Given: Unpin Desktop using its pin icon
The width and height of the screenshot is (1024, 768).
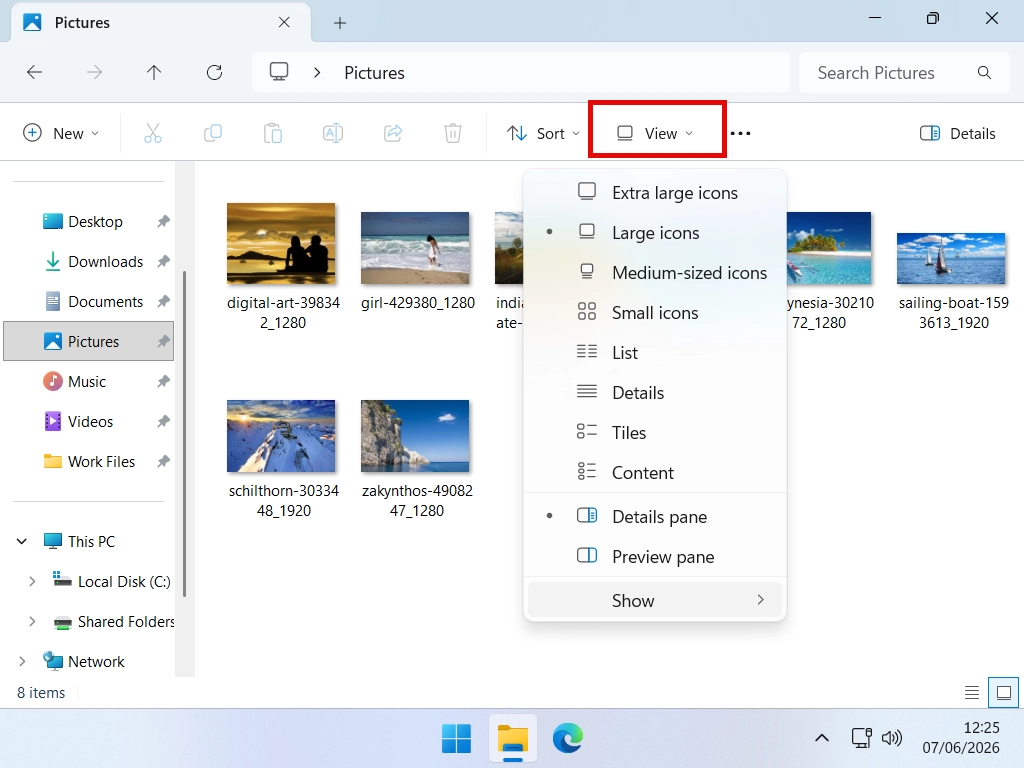Looking at the screenshot, I should pyautogui.click(x=163, y=221).
